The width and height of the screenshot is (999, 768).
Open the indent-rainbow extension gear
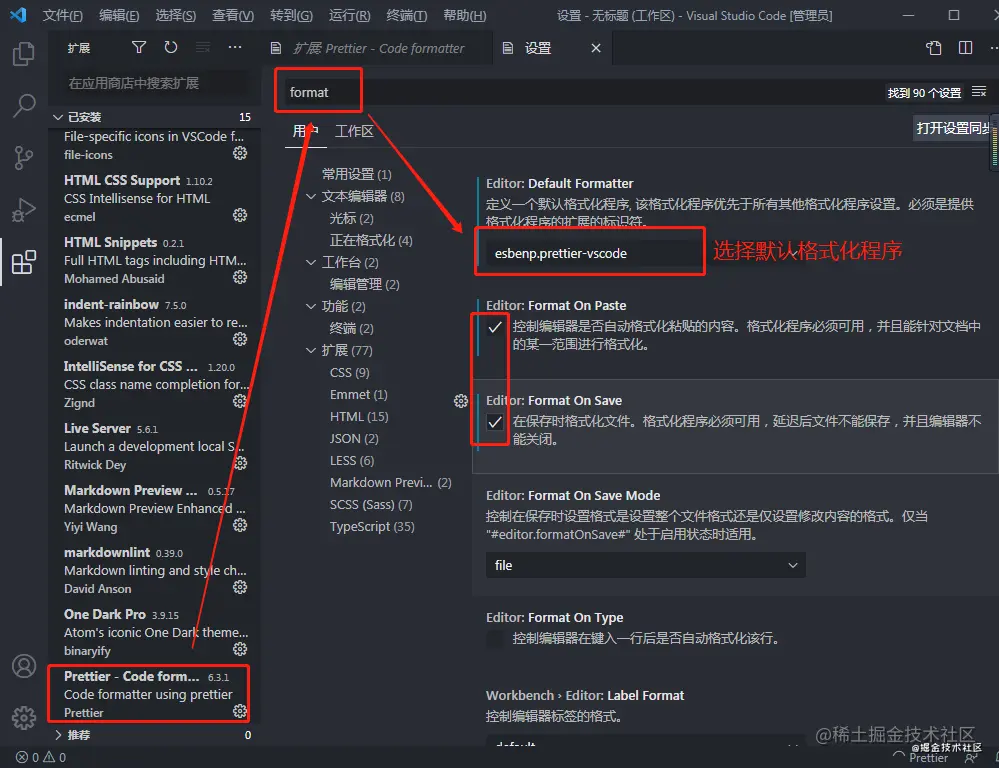click(x=240, y=339)
